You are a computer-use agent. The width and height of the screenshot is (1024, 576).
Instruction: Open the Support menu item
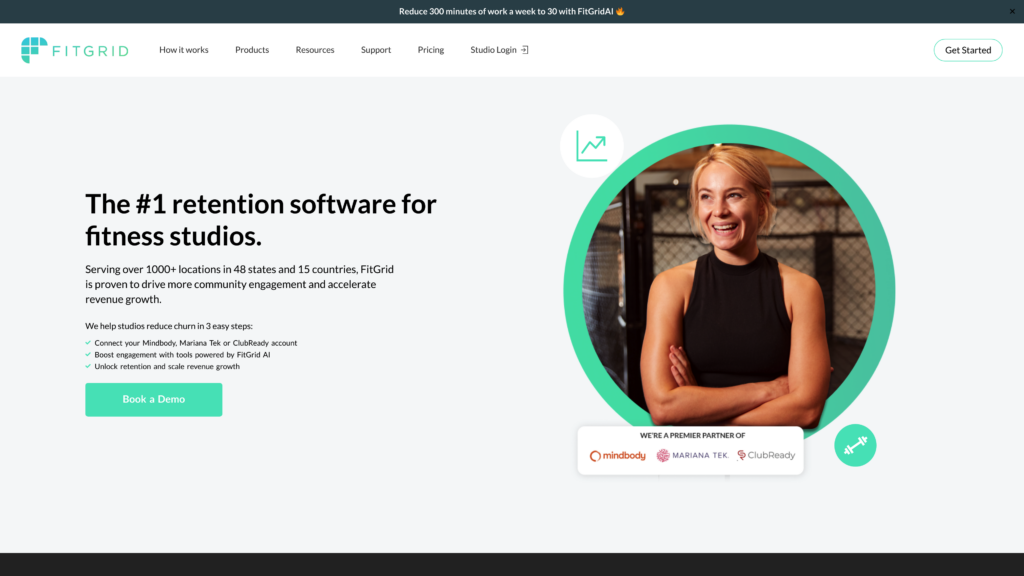(375, 49)
